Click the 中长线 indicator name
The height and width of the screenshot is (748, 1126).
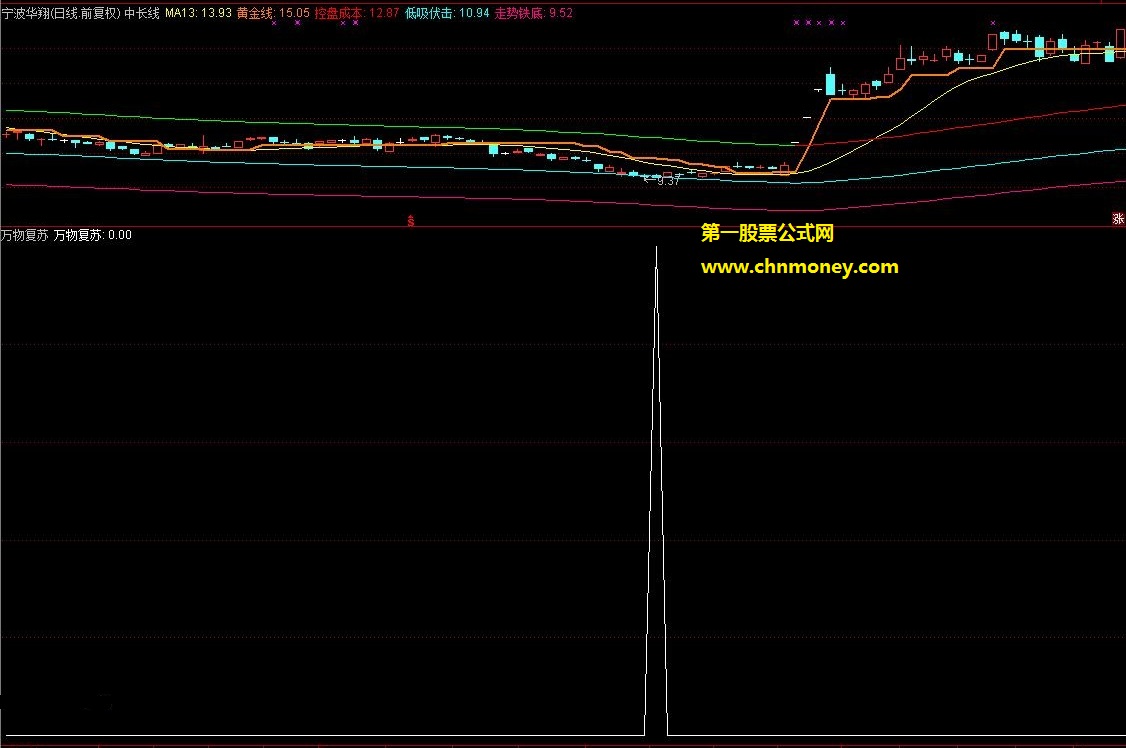pos(141,13)
